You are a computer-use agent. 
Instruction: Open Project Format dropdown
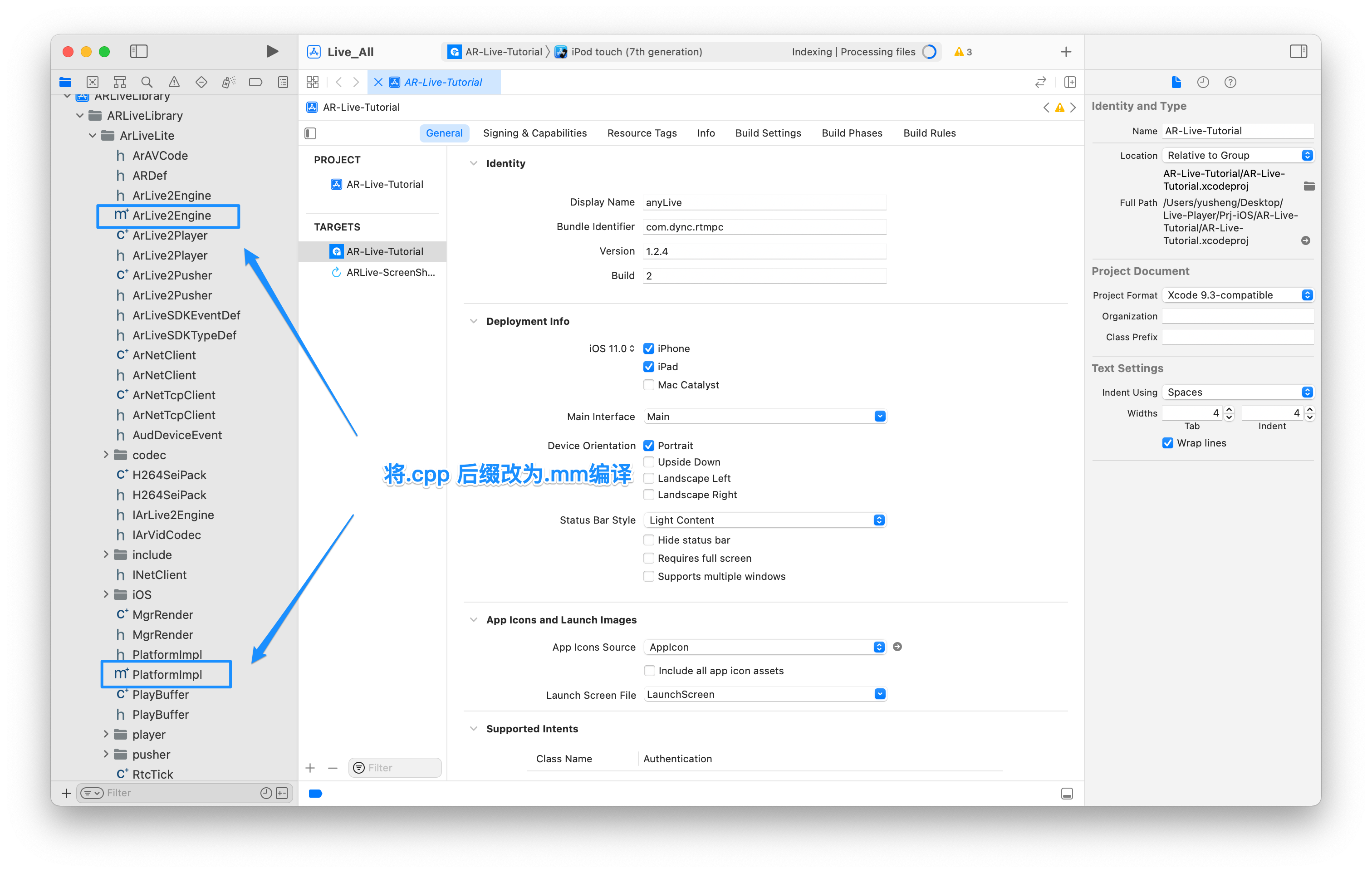click(1238, 294)
